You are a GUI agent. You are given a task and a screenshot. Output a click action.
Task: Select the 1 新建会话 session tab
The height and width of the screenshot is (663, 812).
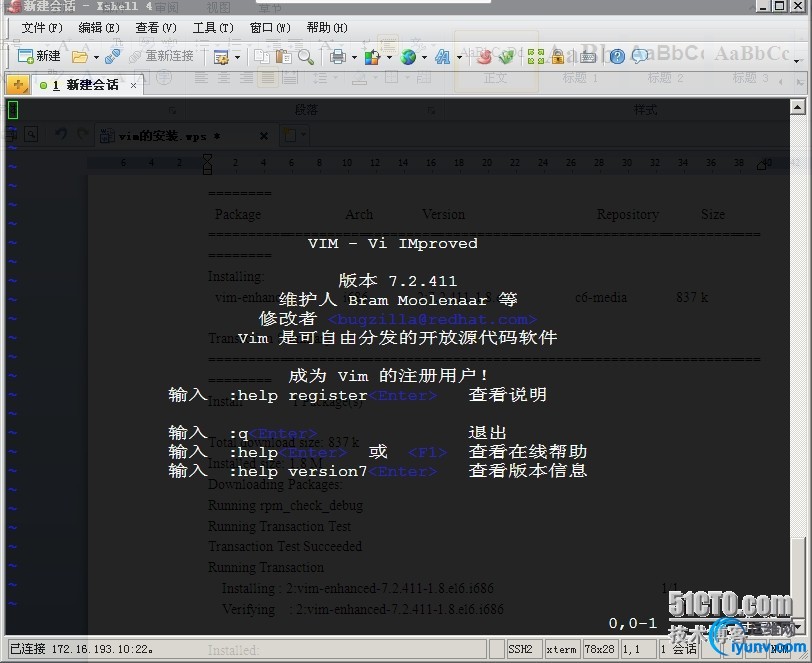[x=86, y=85]
